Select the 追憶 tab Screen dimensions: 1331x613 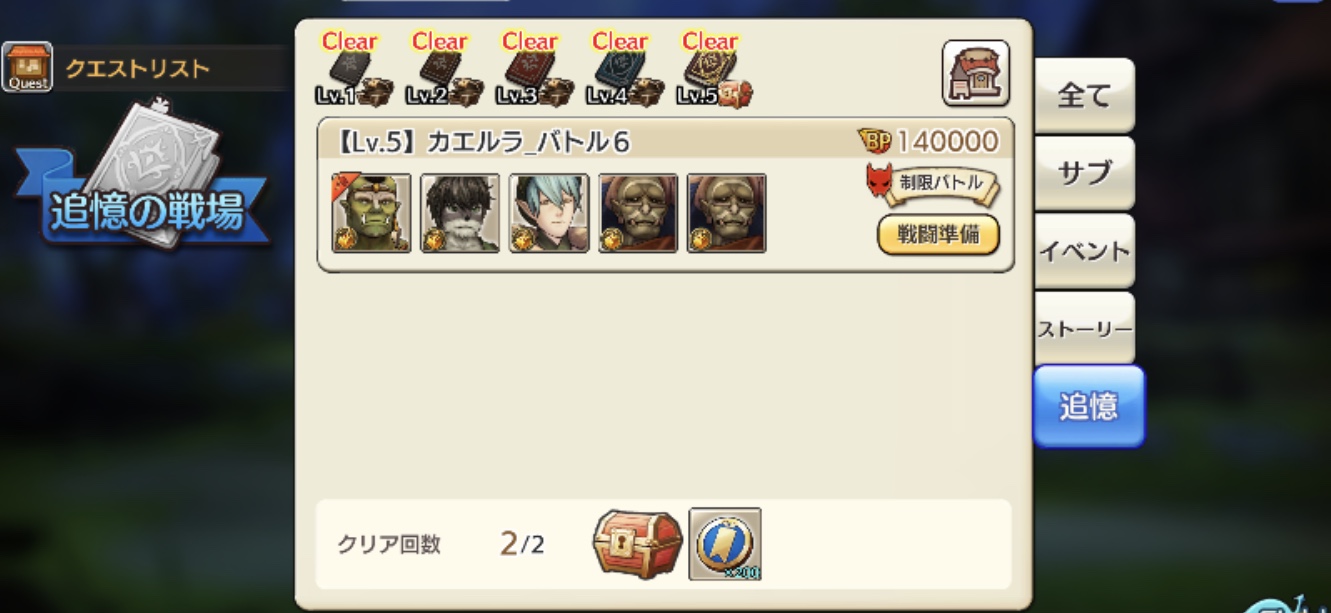coord(1088,406)
